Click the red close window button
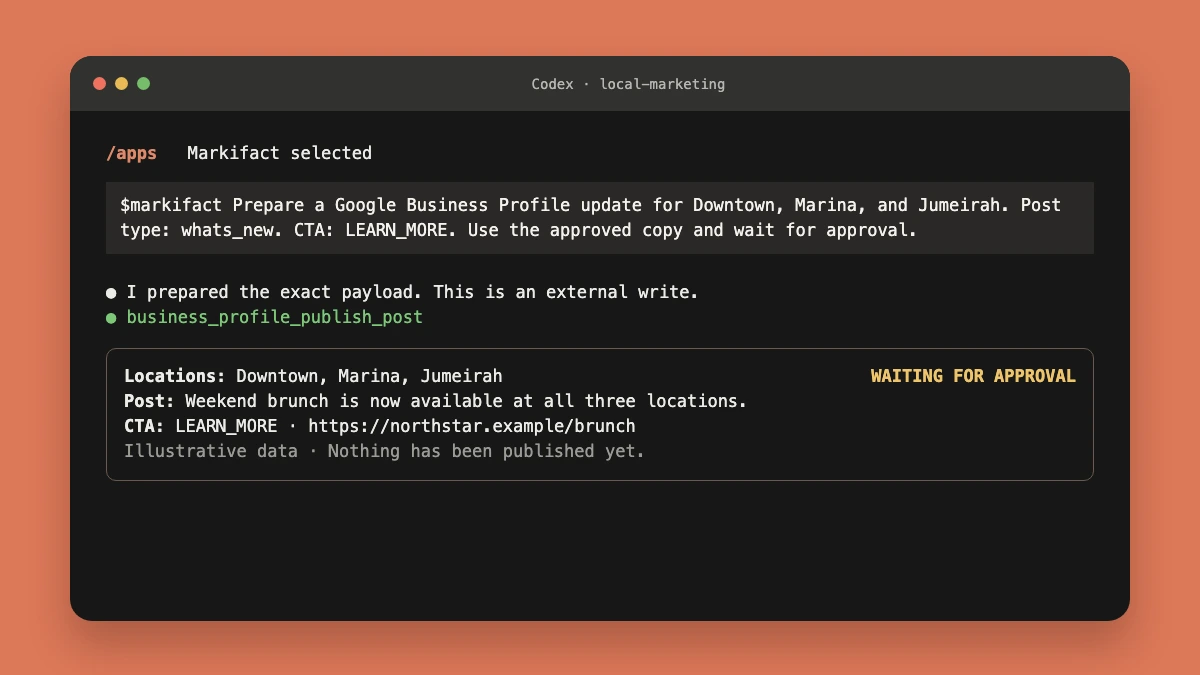Image resolution: width=1200 pixels, height=675 pixels. pyautogui.click(x=99, y=84)
